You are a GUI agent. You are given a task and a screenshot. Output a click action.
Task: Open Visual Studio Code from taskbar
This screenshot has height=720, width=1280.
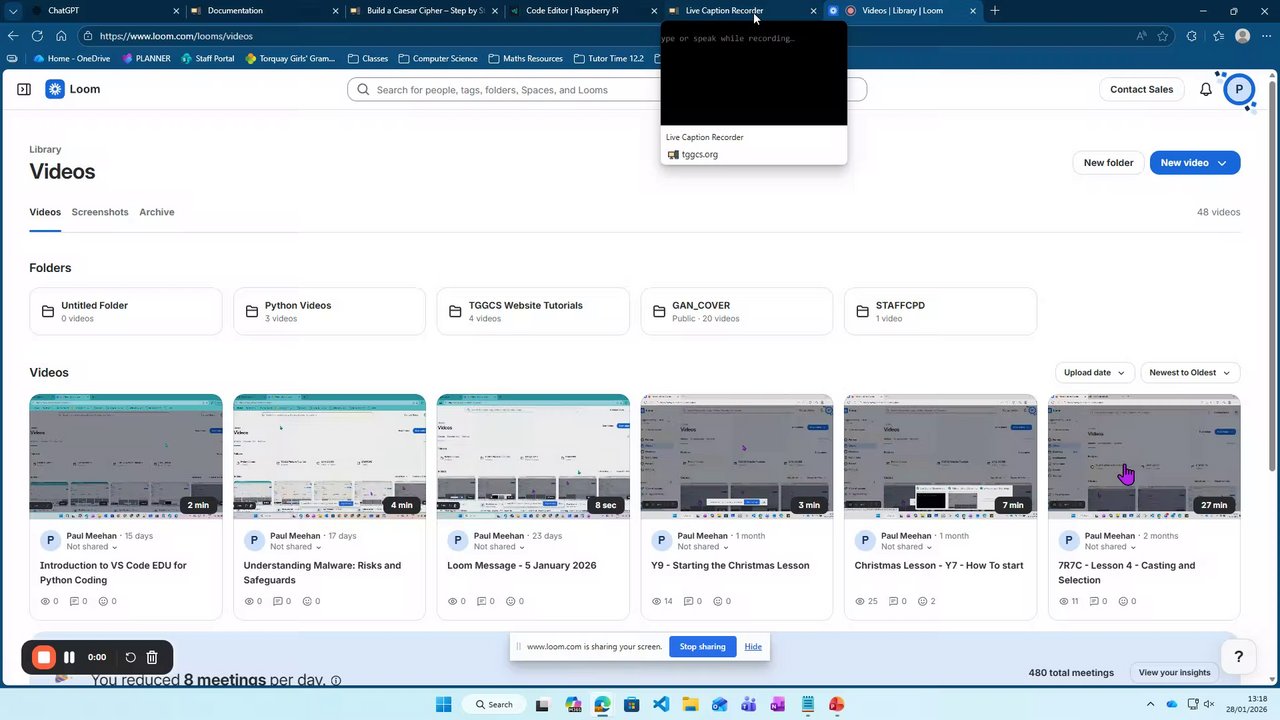pyautogui.click(x=661, y=704)
